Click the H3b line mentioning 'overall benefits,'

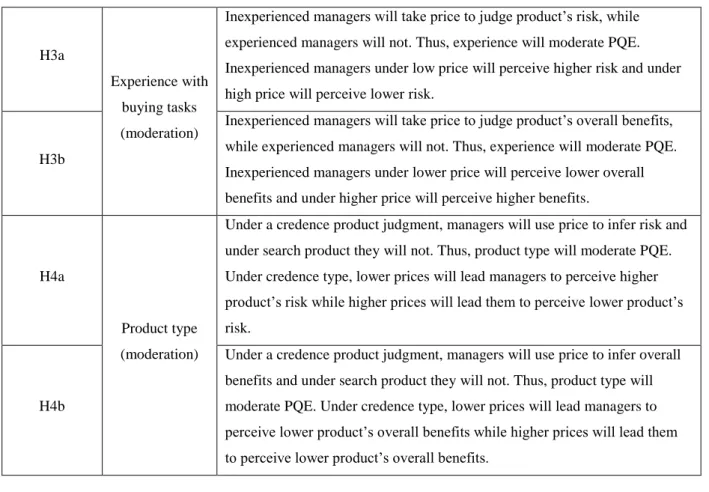[449, 121]
